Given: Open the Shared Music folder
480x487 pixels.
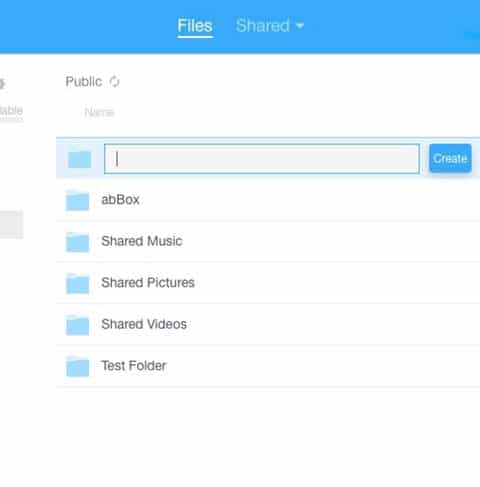Looking at the screenshot, I should click(142, 241).
